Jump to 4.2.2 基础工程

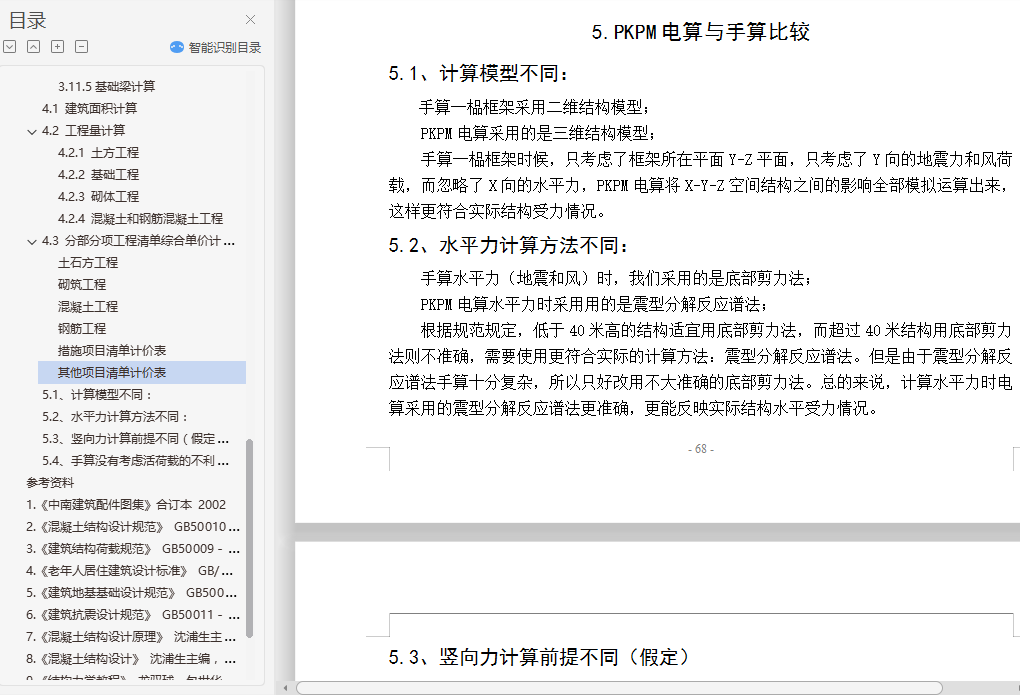(98, 175)
